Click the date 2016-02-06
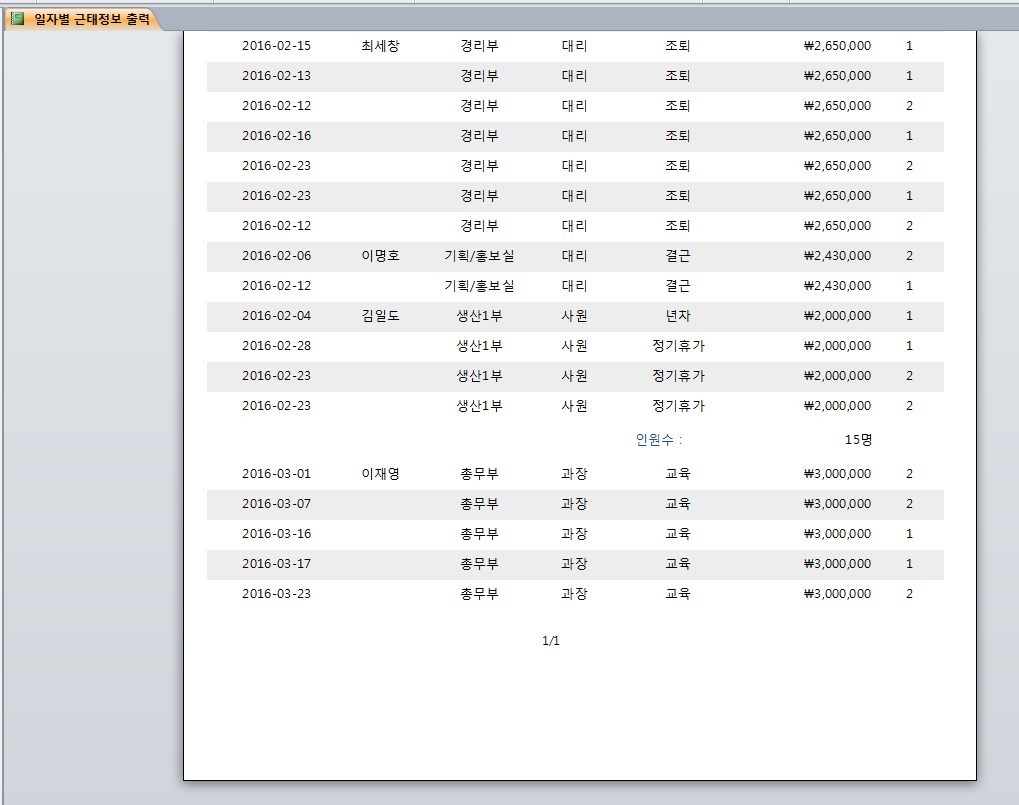 point(276,255)
